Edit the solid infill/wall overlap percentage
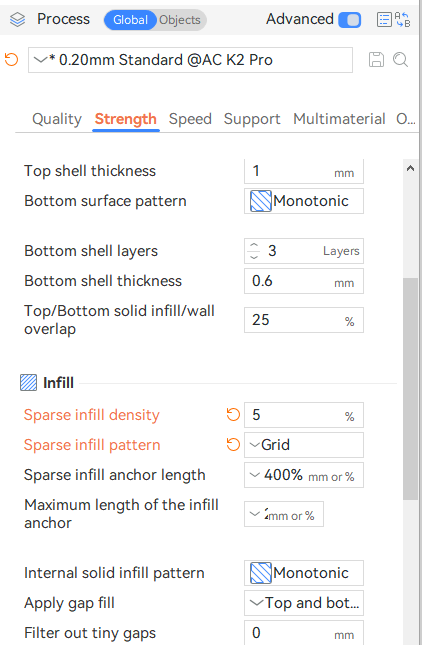422x645 pixels. pos(304,320)
